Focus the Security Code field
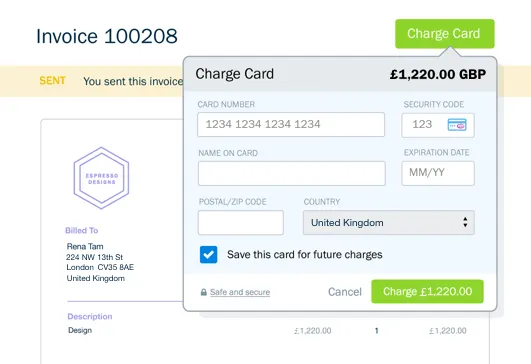Screen dimensions: 531x364 438,125
